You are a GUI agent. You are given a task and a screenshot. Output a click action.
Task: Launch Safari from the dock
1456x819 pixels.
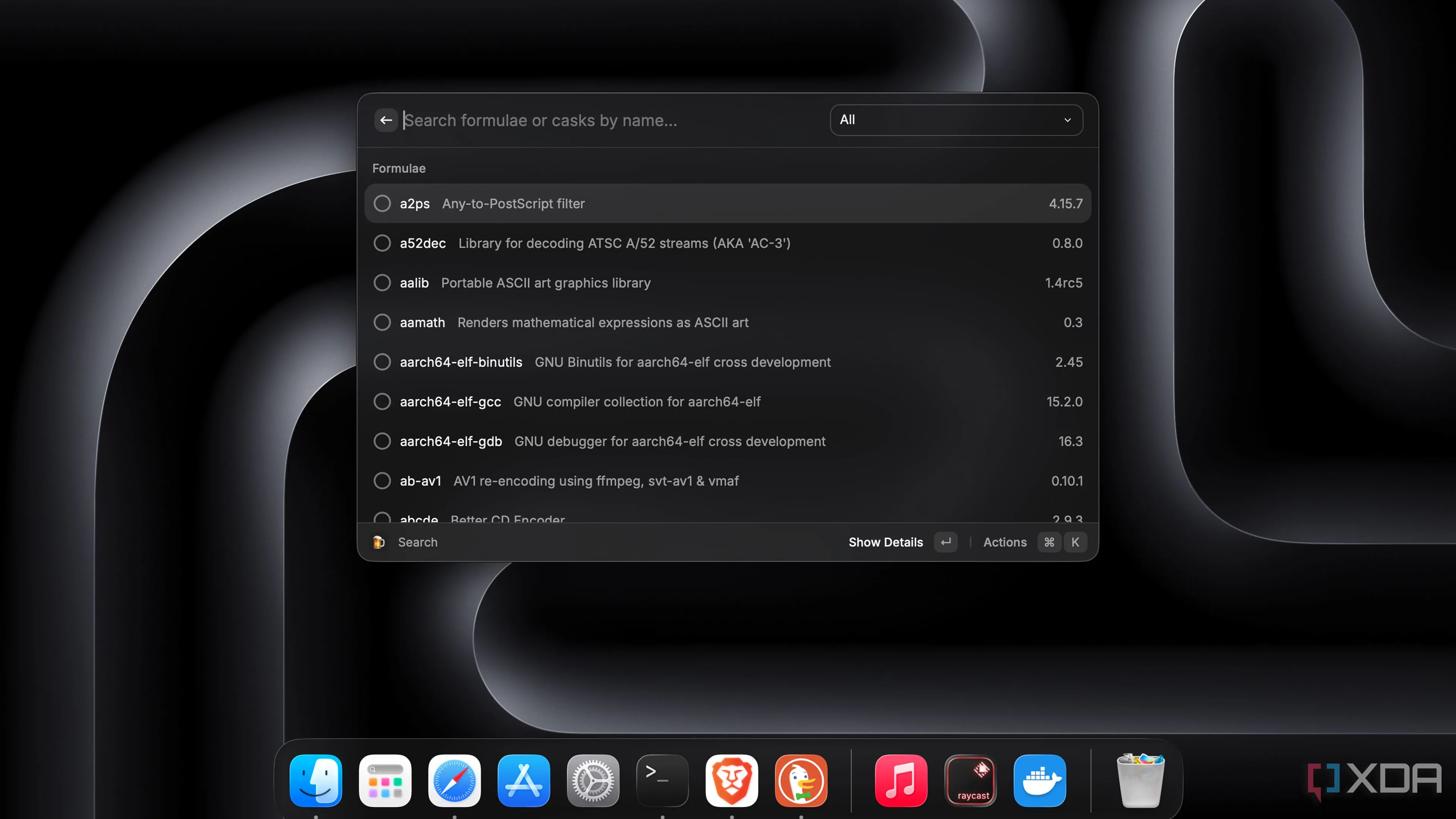(x=455, y=781)
